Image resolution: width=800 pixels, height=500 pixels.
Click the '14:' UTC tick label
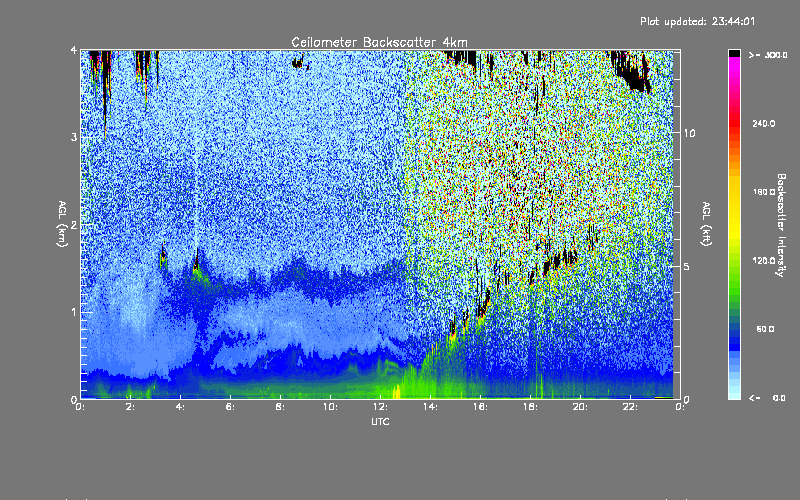pyautogui.click(x=430, y=407)
